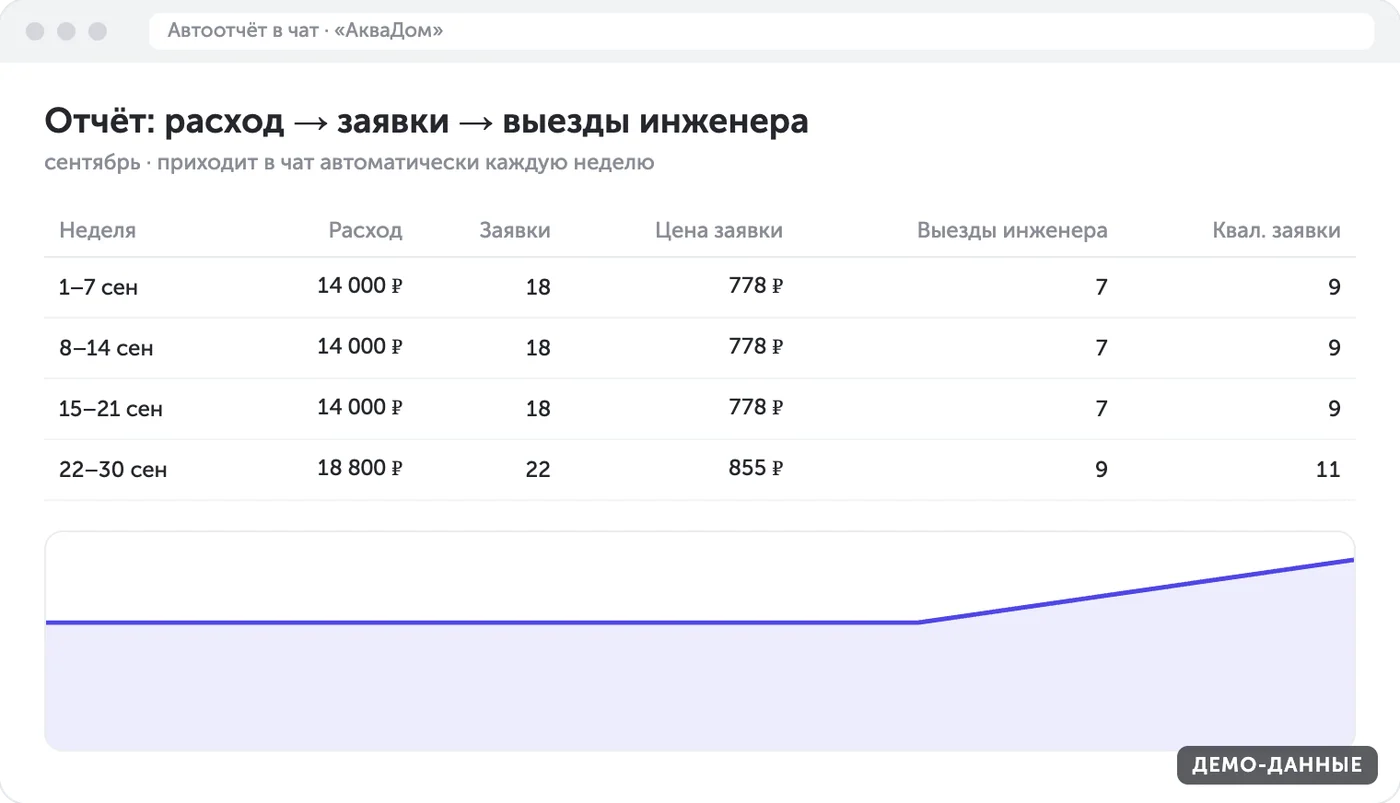Viewport: 1400px width, 803px height.
Task: Click the 778 ₽ price in the 1–7 сен row
Action: [756, 286]
